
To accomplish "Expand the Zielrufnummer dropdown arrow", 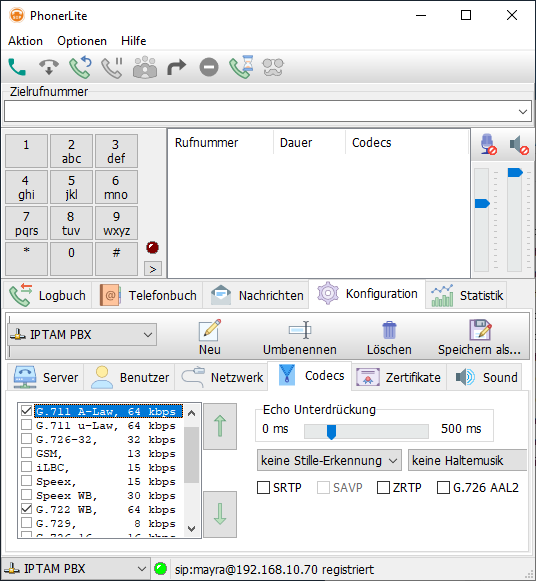I will (523, 111).
